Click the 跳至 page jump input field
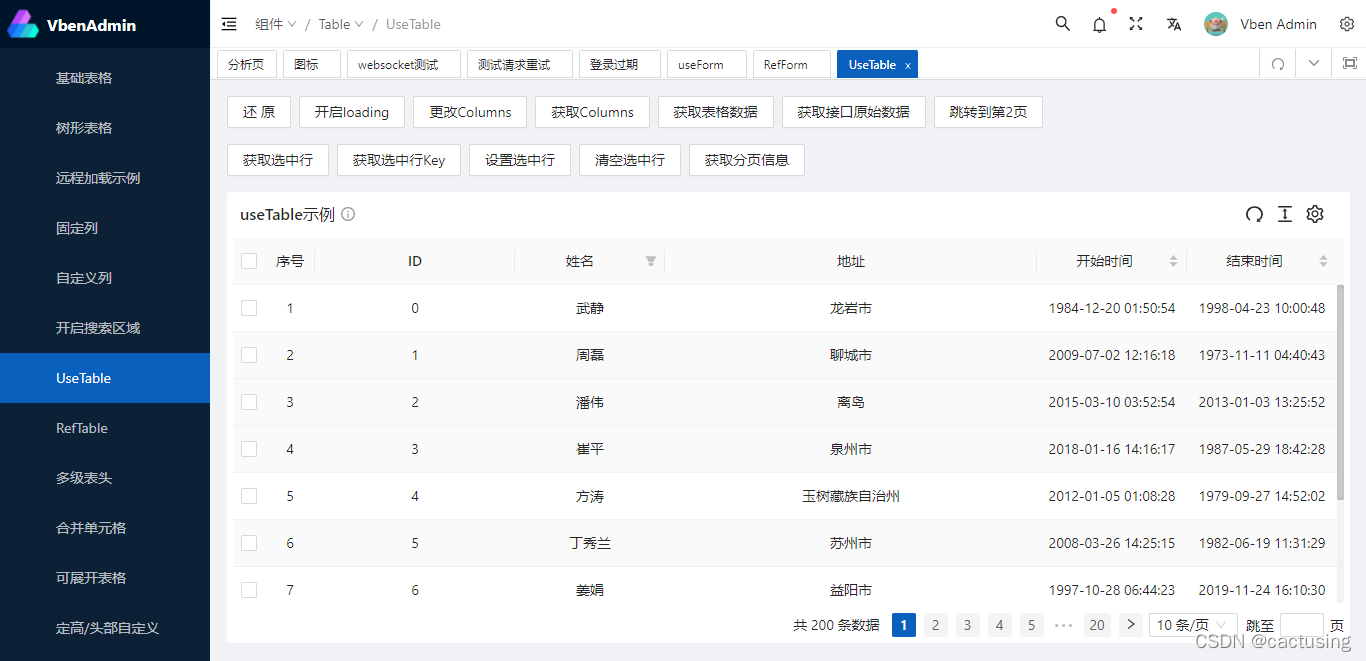Screen dimensions: 1366x661 pyautogui.click(x=1301, y=624)
